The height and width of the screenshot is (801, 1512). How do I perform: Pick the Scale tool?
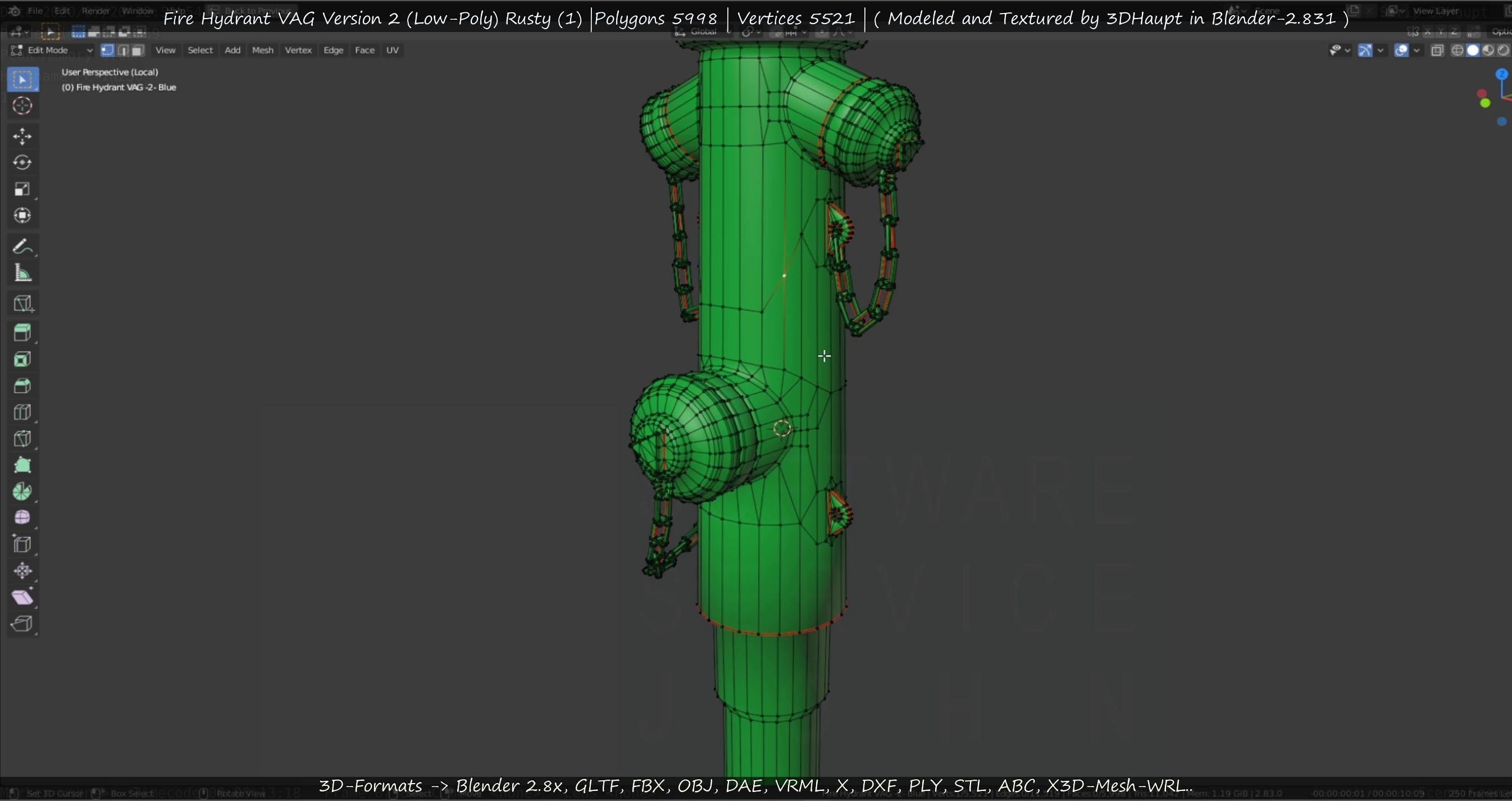click(x=23, y=189)
